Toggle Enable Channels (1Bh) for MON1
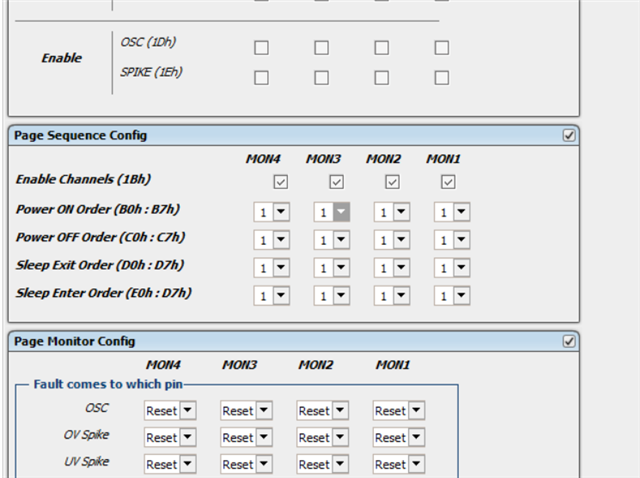Screen dimensions: 640x478 pyautogui.click(x=448, y=182)
